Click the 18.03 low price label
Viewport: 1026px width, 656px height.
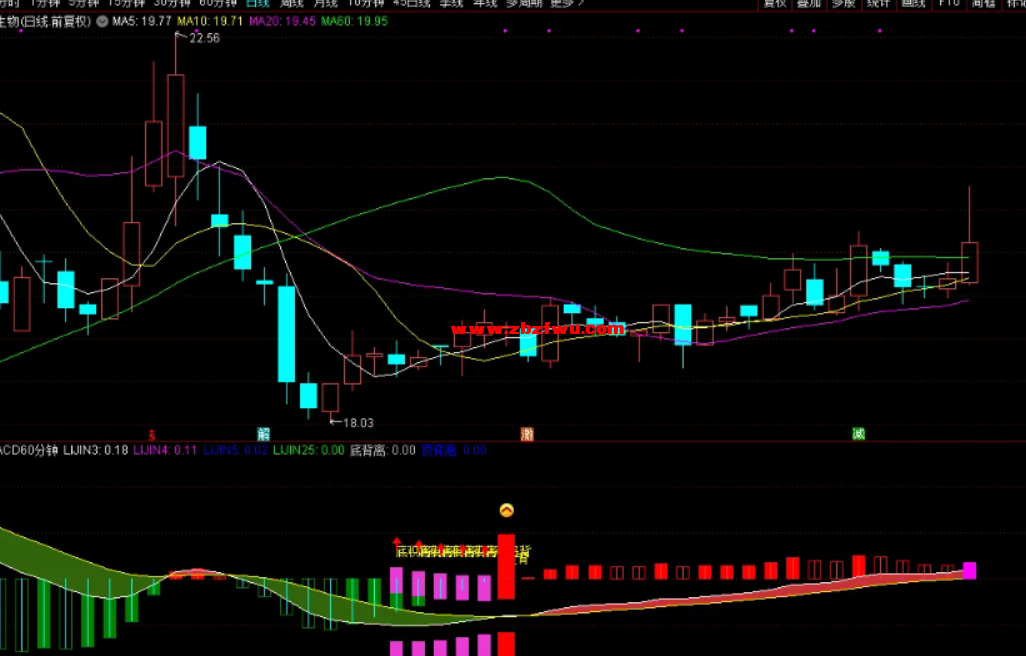359,423
